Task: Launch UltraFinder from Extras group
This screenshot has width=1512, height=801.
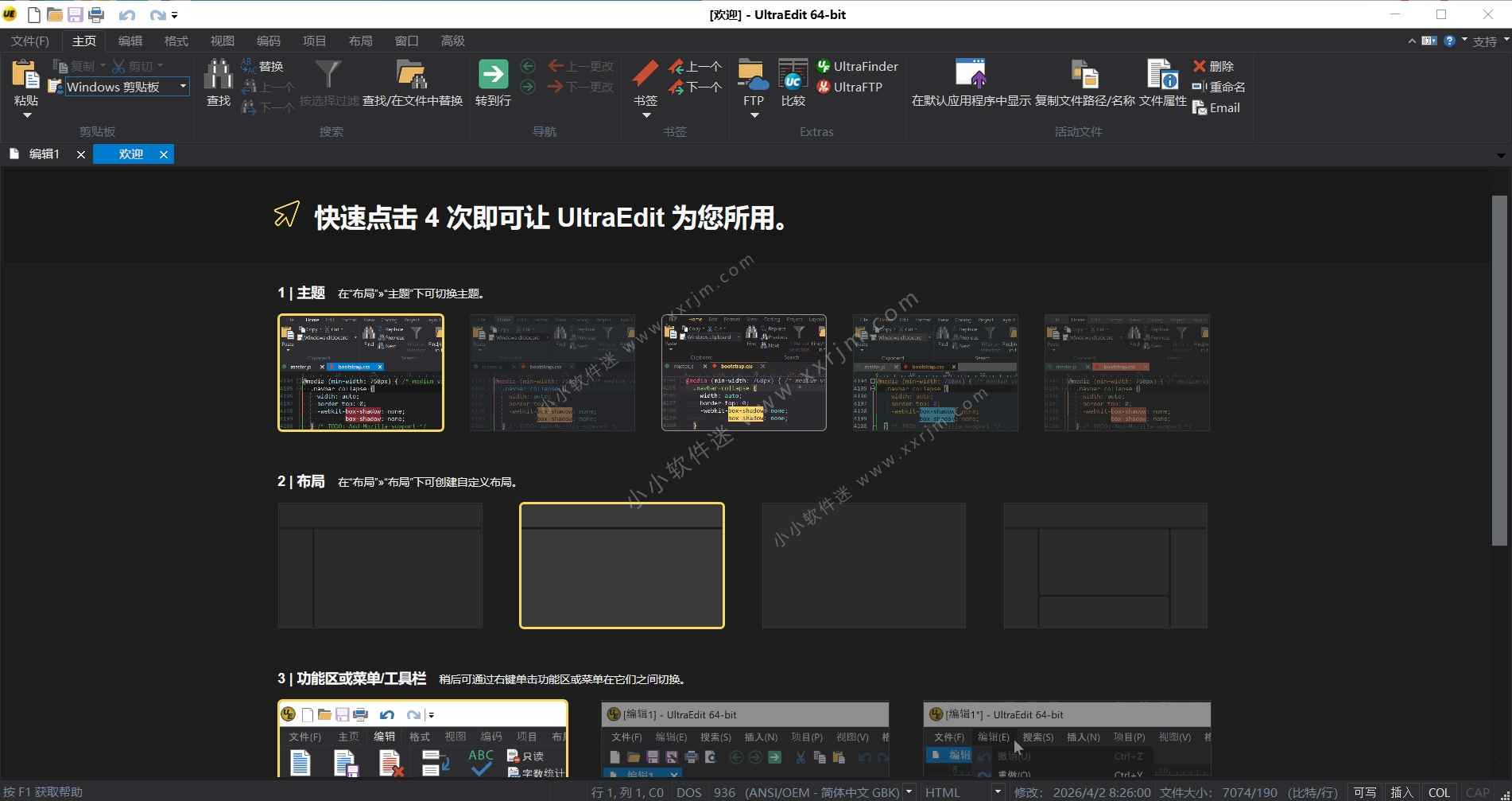Action: click(858, 66)
